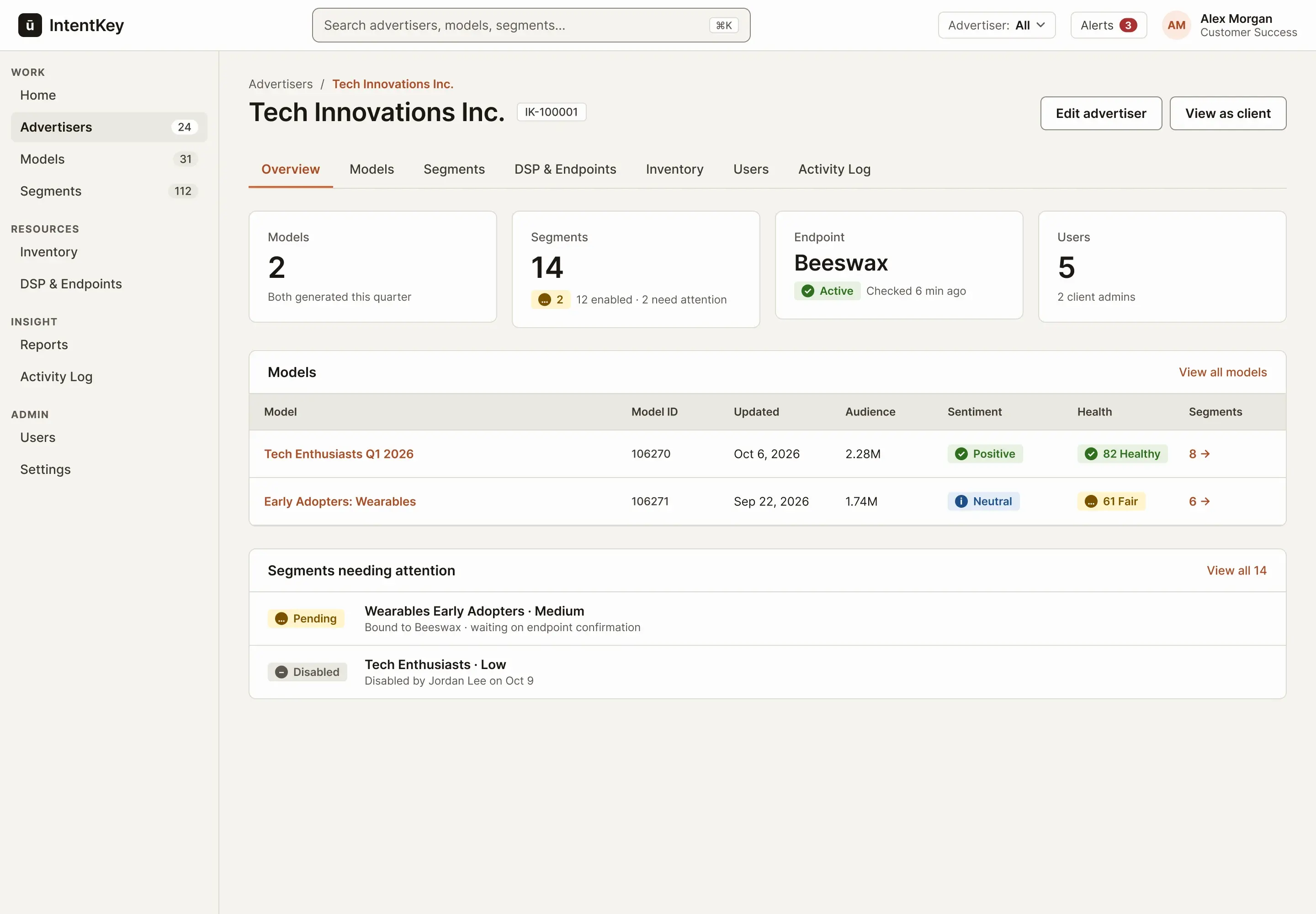Open Tech Enthusiasts Q1 2026 model
The height and width of the screenshot is (914, 1316).
point(339,453)
